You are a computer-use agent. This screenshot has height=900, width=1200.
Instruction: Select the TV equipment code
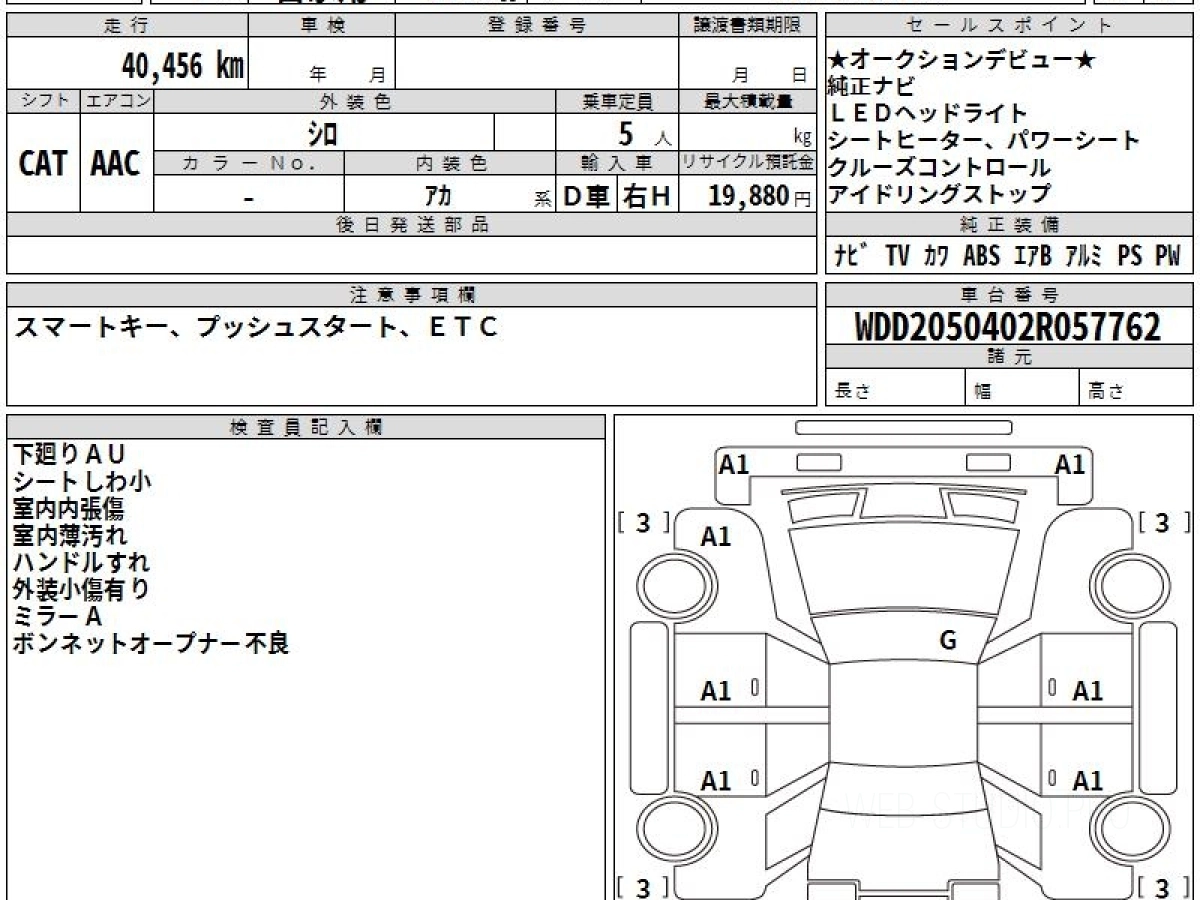point(898,256)
